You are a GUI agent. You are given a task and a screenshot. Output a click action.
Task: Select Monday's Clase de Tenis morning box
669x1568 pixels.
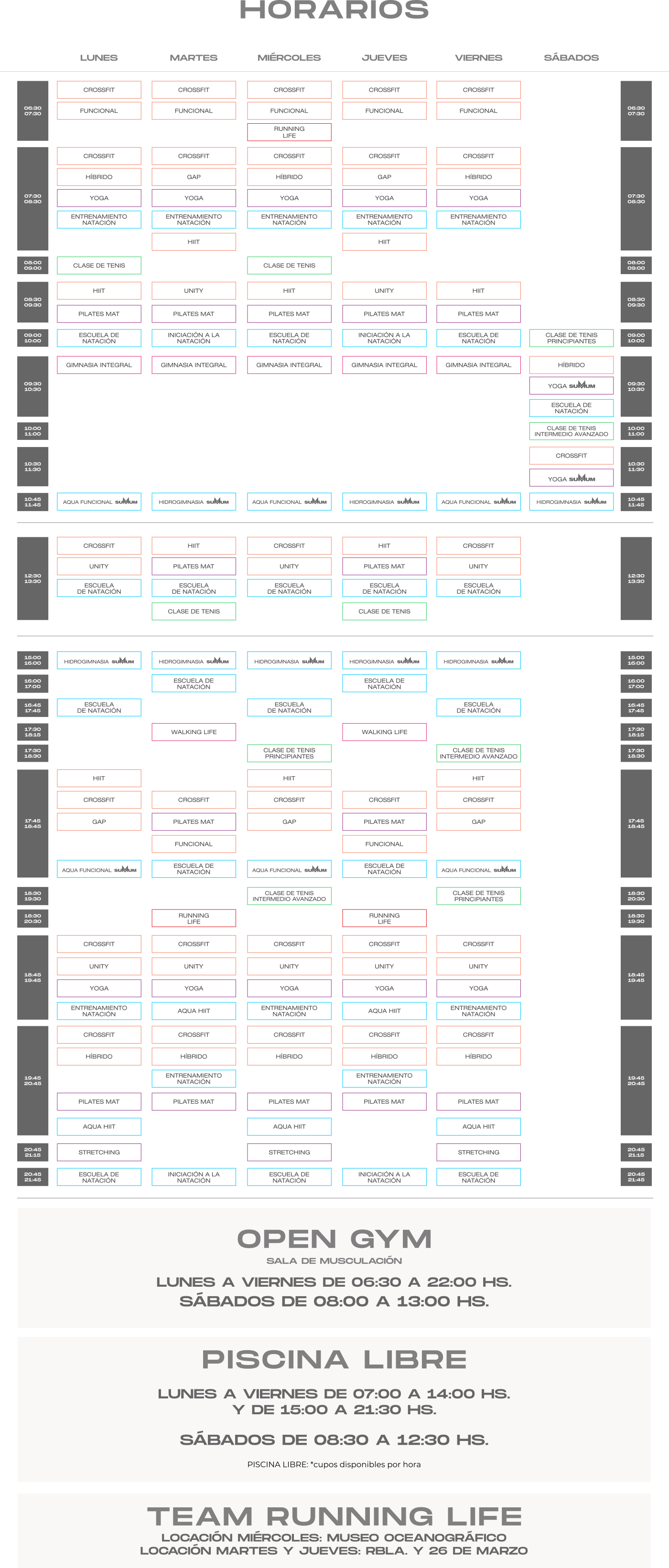pos(98,266)
